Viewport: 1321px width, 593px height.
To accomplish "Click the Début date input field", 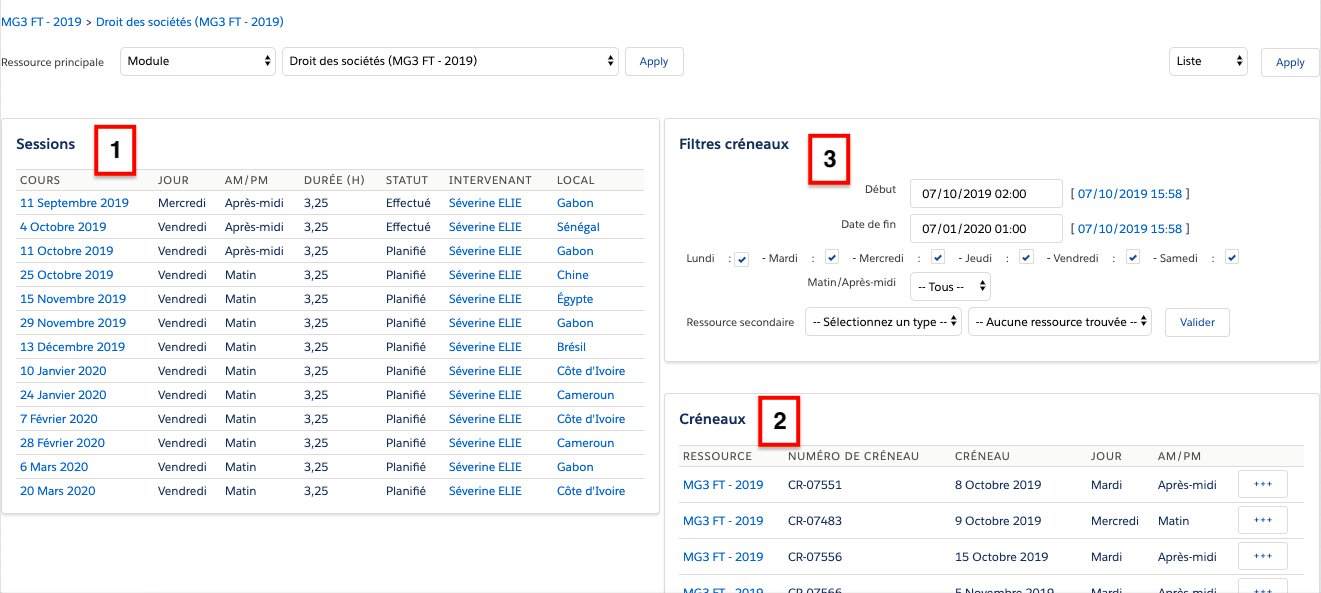I will (x=985, y=193).
